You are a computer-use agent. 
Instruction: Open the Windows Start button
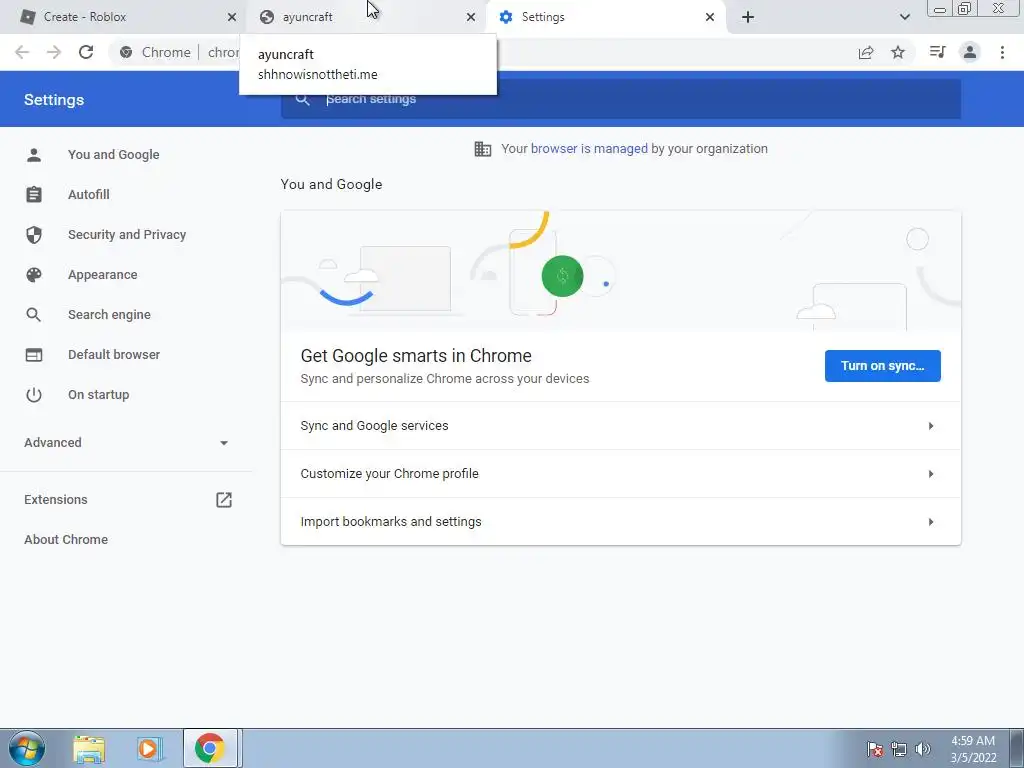point(27,748)
